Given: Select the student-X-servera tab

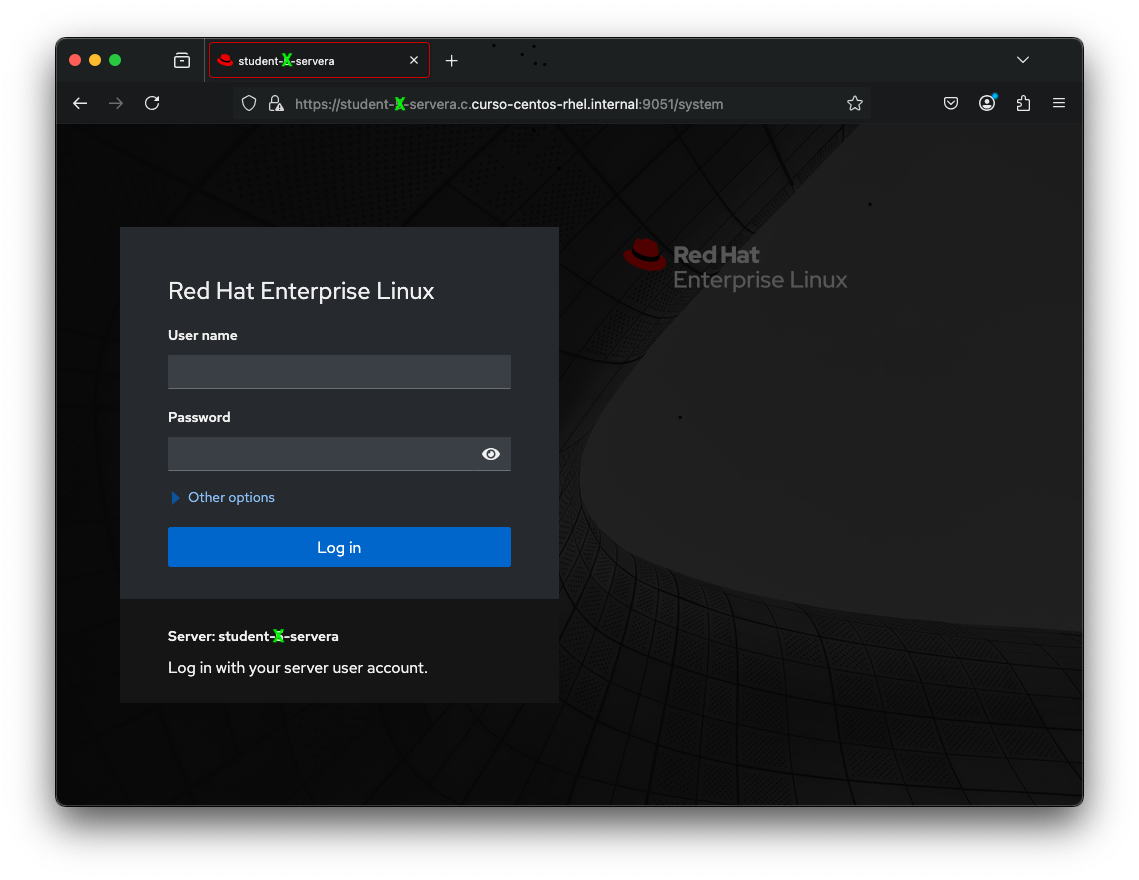Looking at the screenshot, I should tap(319, 60).
